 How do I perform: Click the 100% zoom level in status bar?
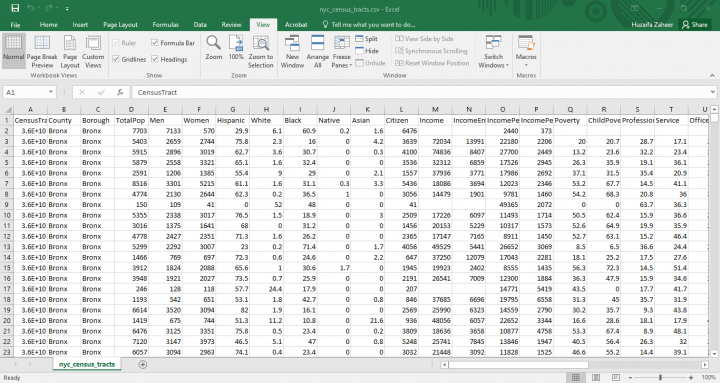(709, 377)
